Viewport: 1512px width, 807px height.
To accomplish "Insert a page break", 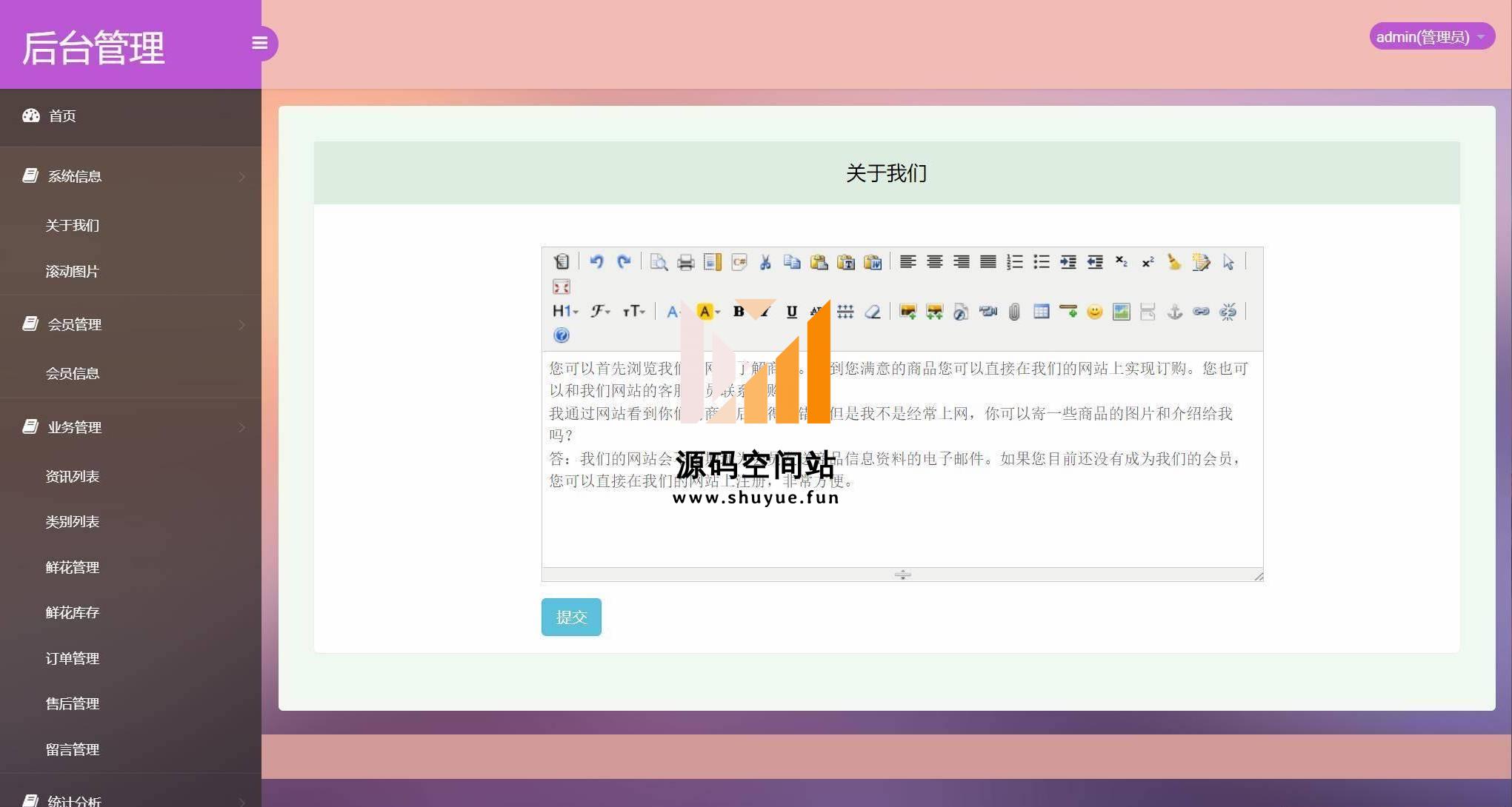I will (1148, 312).
